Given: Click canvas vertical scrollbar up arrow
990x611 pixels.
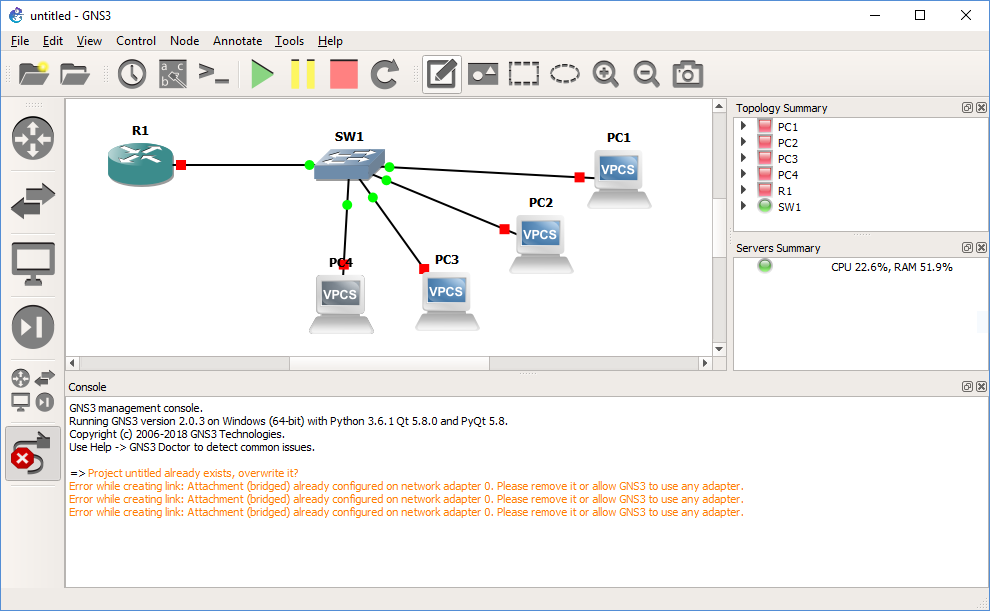Looking at the screenshot, I should (719, 106).
